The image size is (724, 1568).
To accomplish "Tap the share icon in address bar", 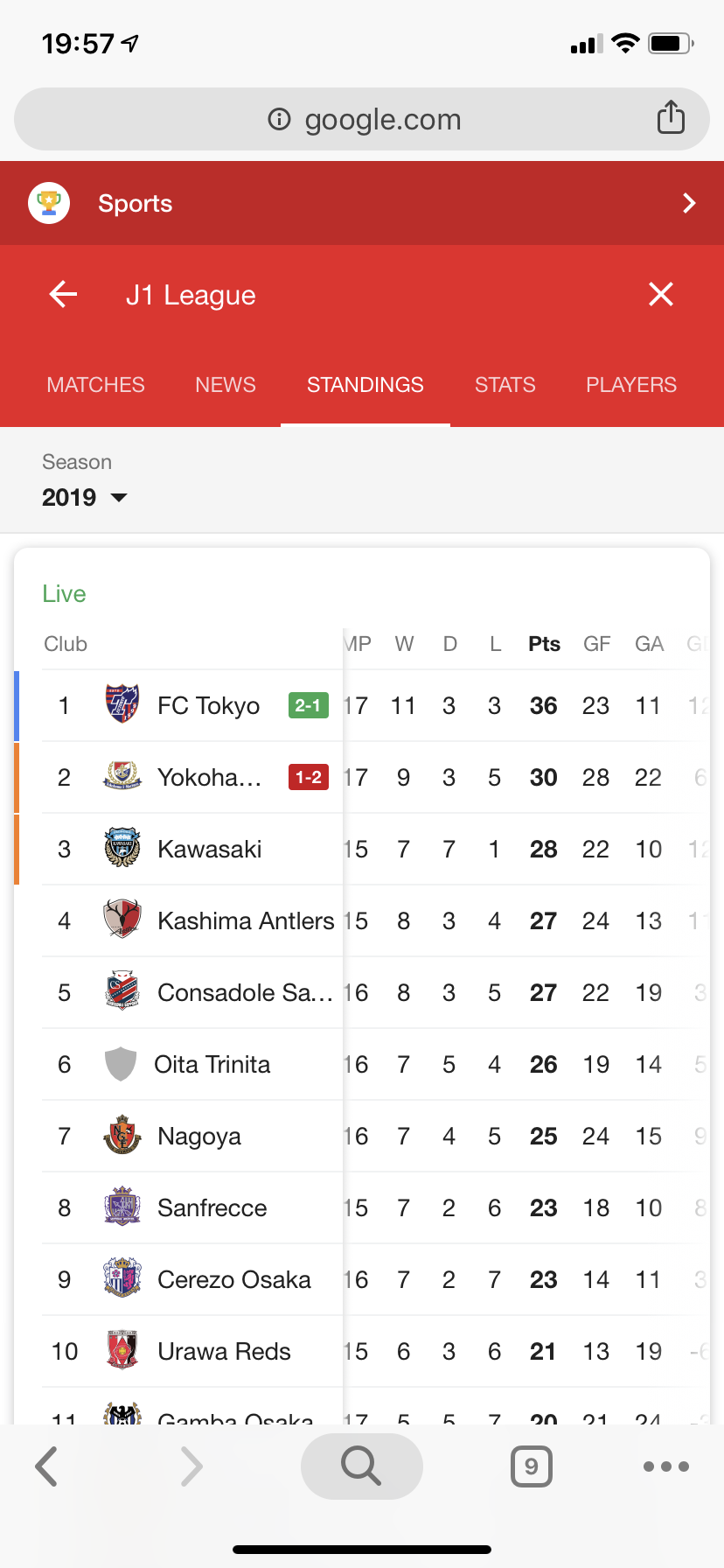I will tap(671, 117).
